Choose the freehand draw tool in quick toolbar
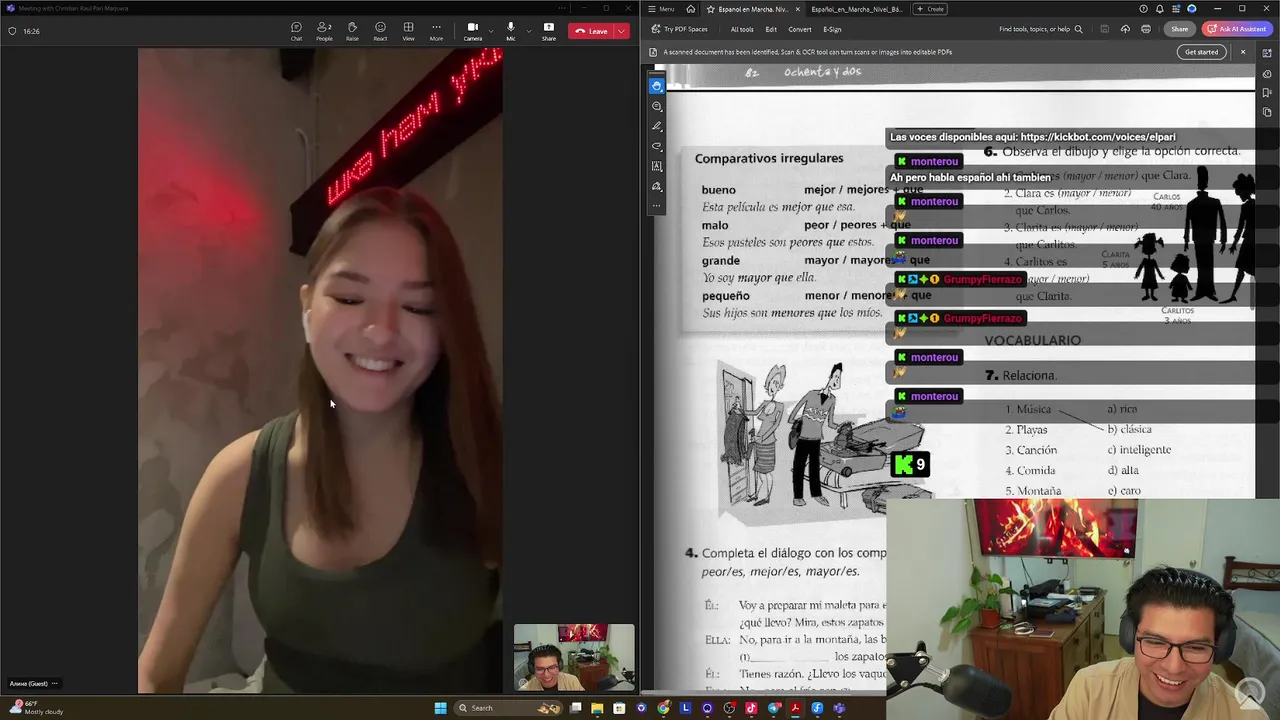The image size is (1280, 720). click(657, 146)
